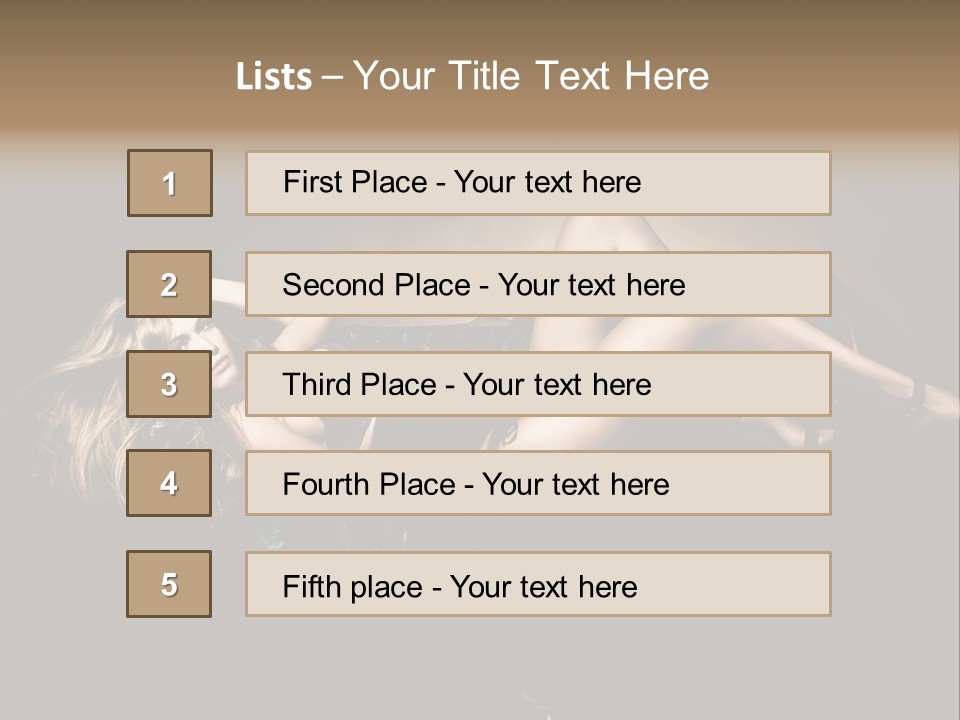Click the word "Here" in the title
This screenshot has height=720, width=960.
(667, 76)
